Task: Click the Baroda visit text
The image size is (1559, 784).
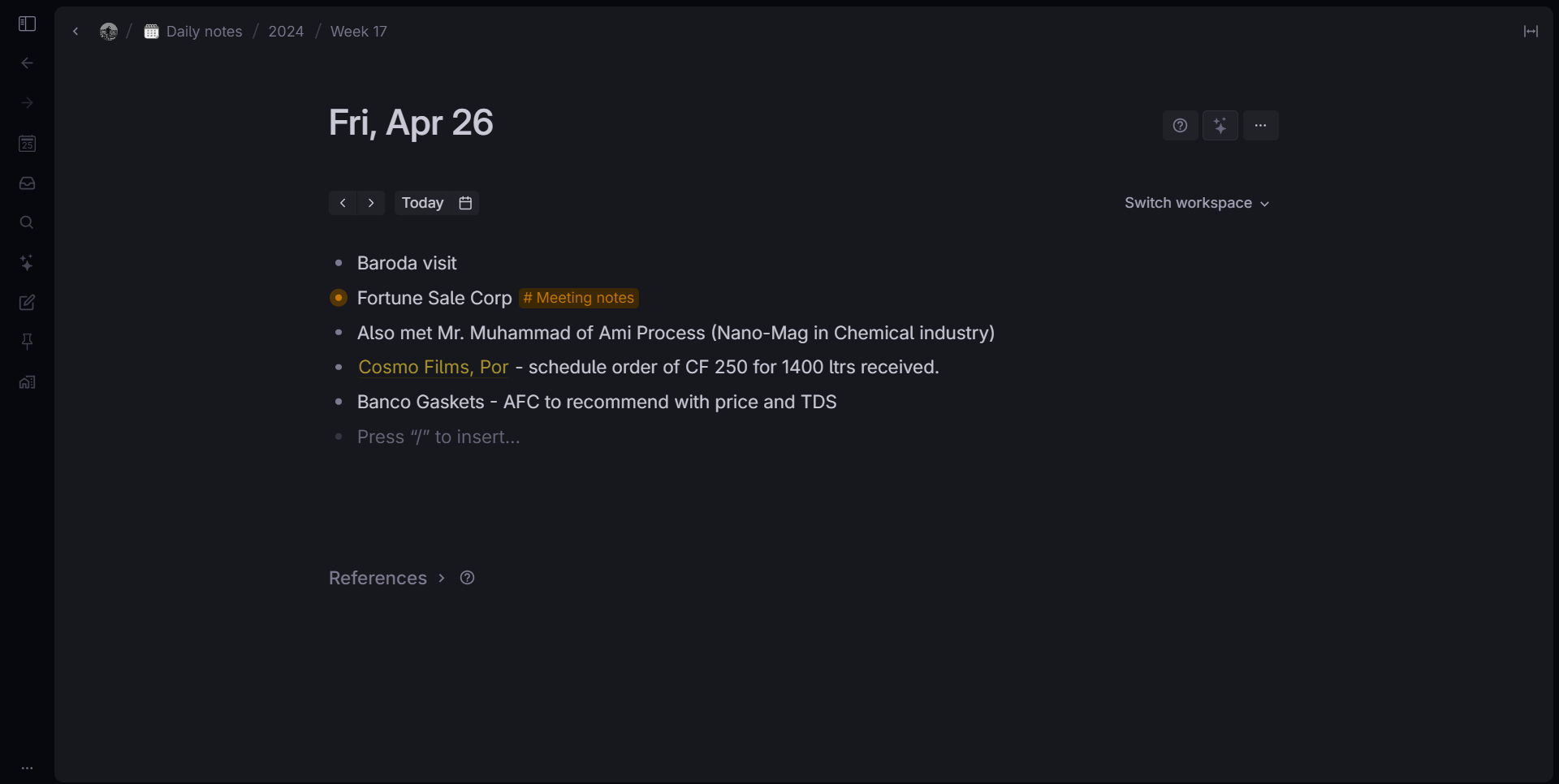Action: click(407, 263)
